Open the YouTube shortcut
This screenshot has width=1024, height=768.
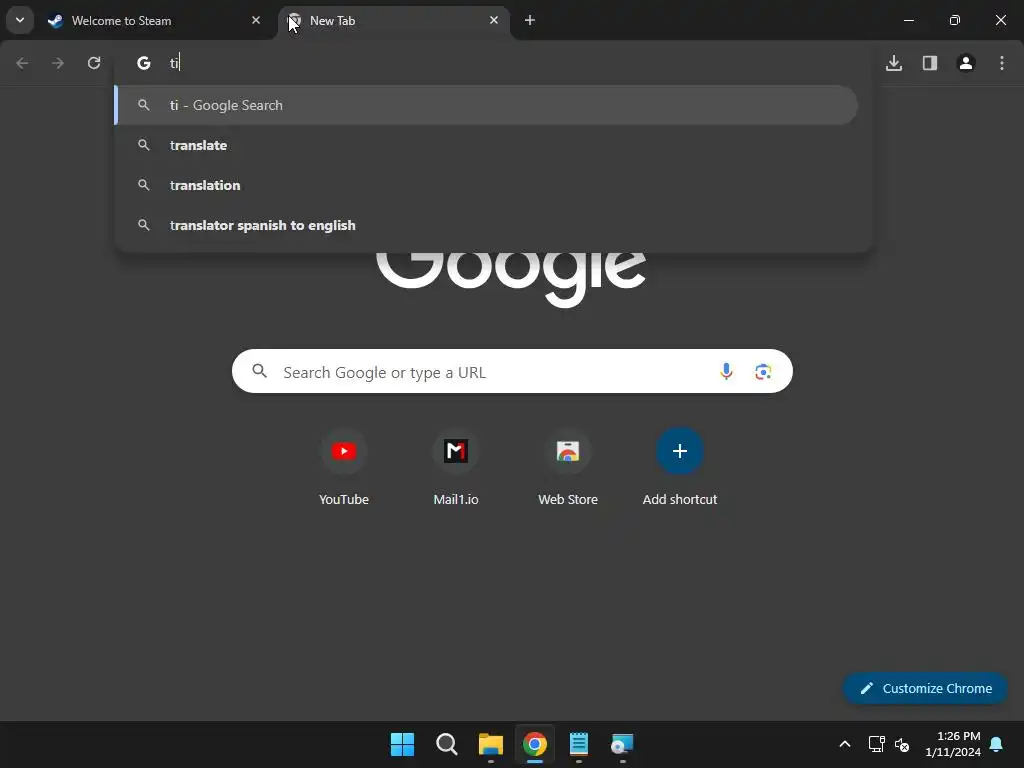pos(344,468)
